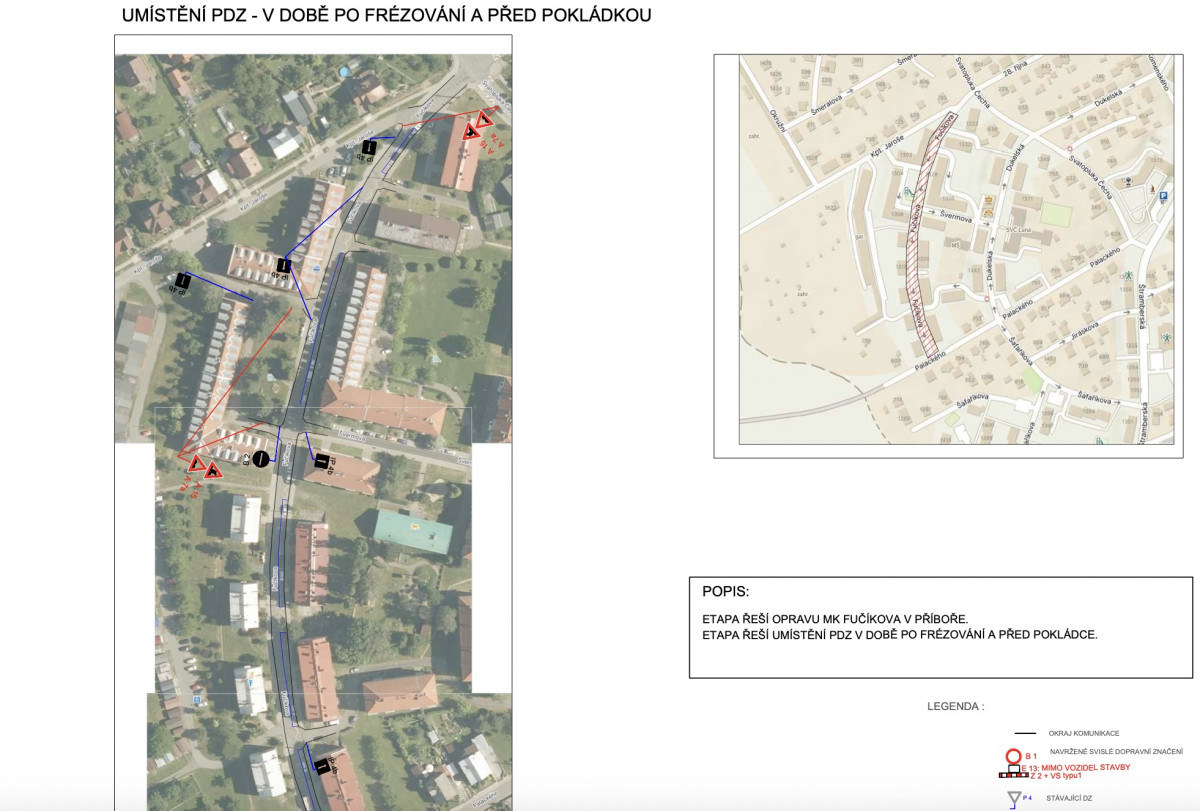
Task: Click the red B 1 circle sign in legend
Action: (x=1013, y=755)
